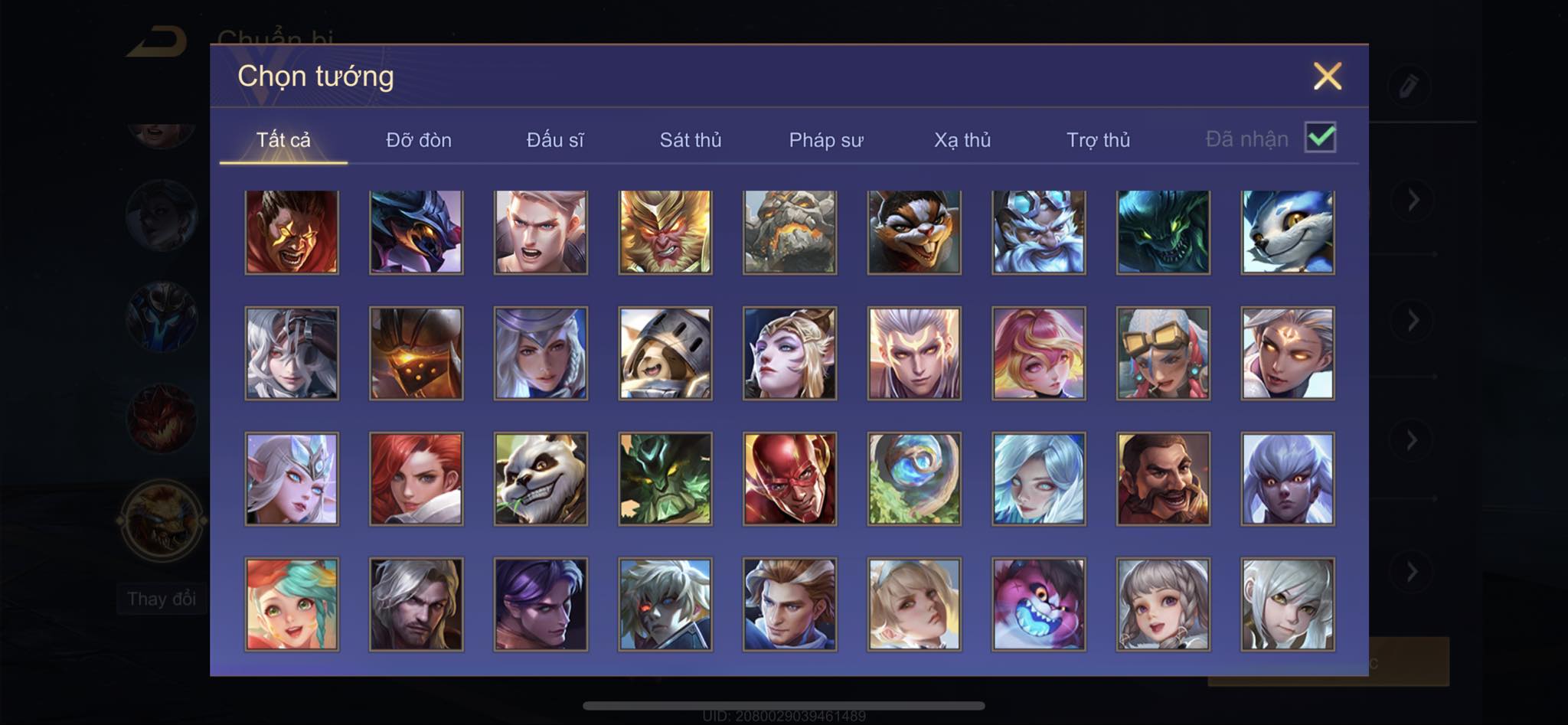Pick the panda hero portrait
This screenshot has width=1568, height=725.
click(541, 478)
